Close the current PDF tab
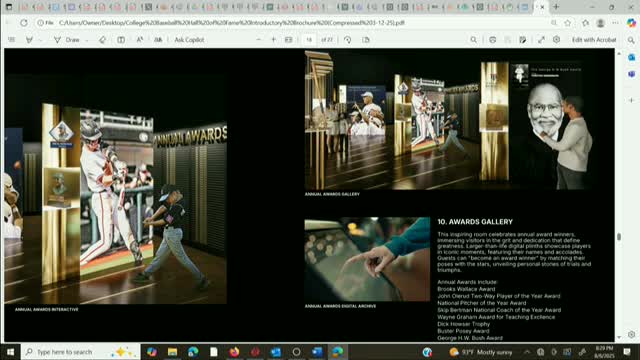 point(542,7)
